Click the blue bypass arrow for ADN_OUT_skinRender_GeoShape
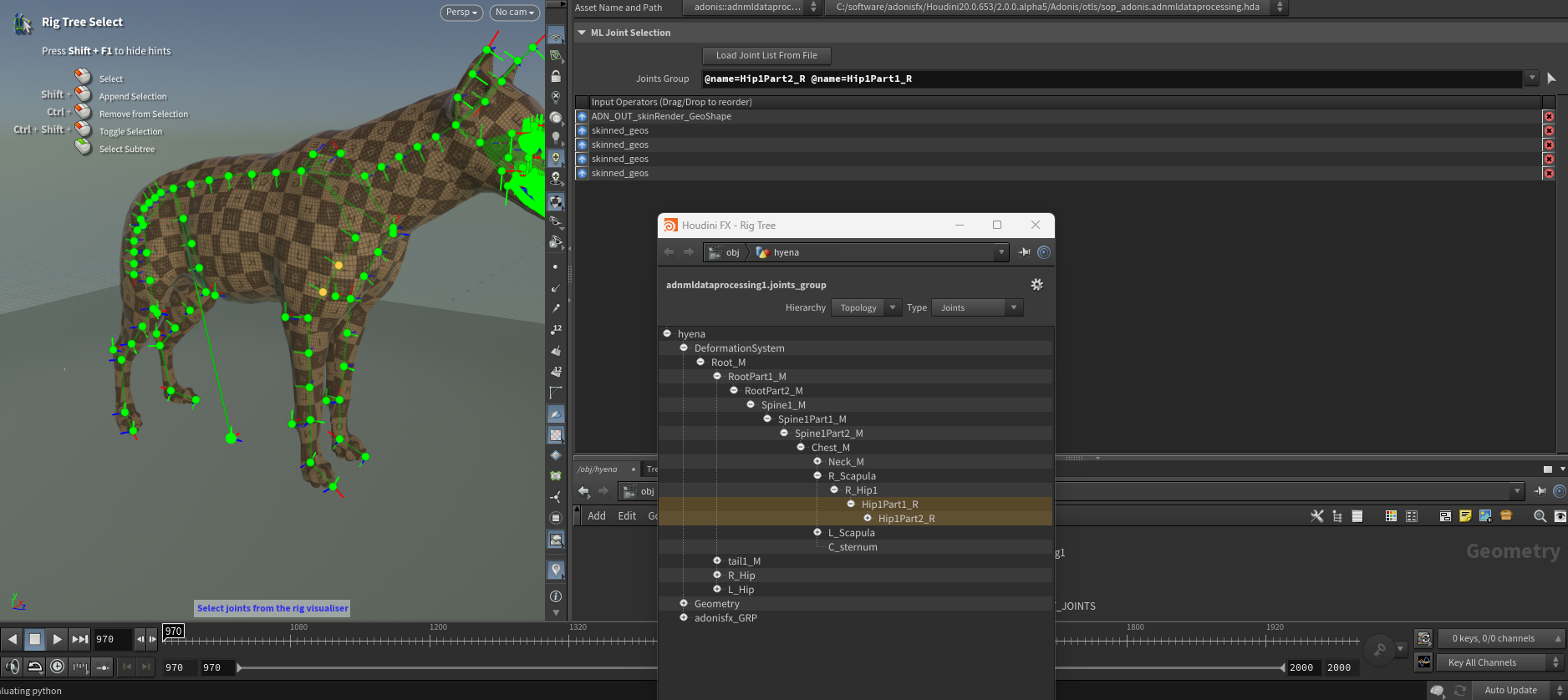 [583, 117]
